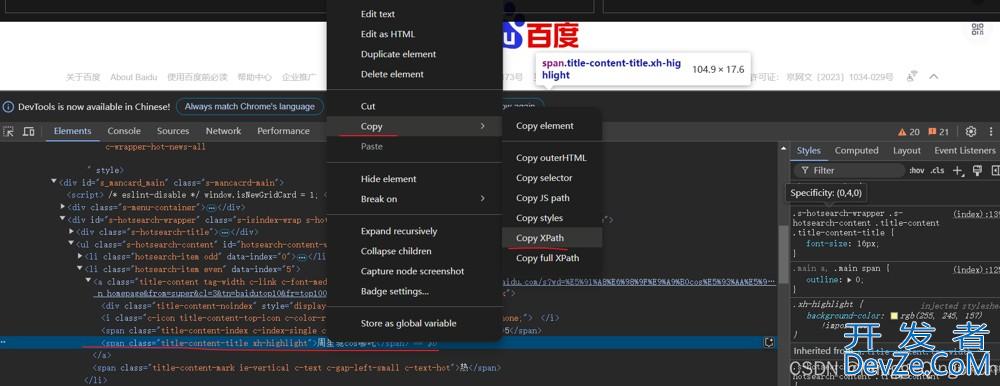Click the background-color yellow swatch
Viewport: 1000px width, 386px height.
click(x=894, y=316)
